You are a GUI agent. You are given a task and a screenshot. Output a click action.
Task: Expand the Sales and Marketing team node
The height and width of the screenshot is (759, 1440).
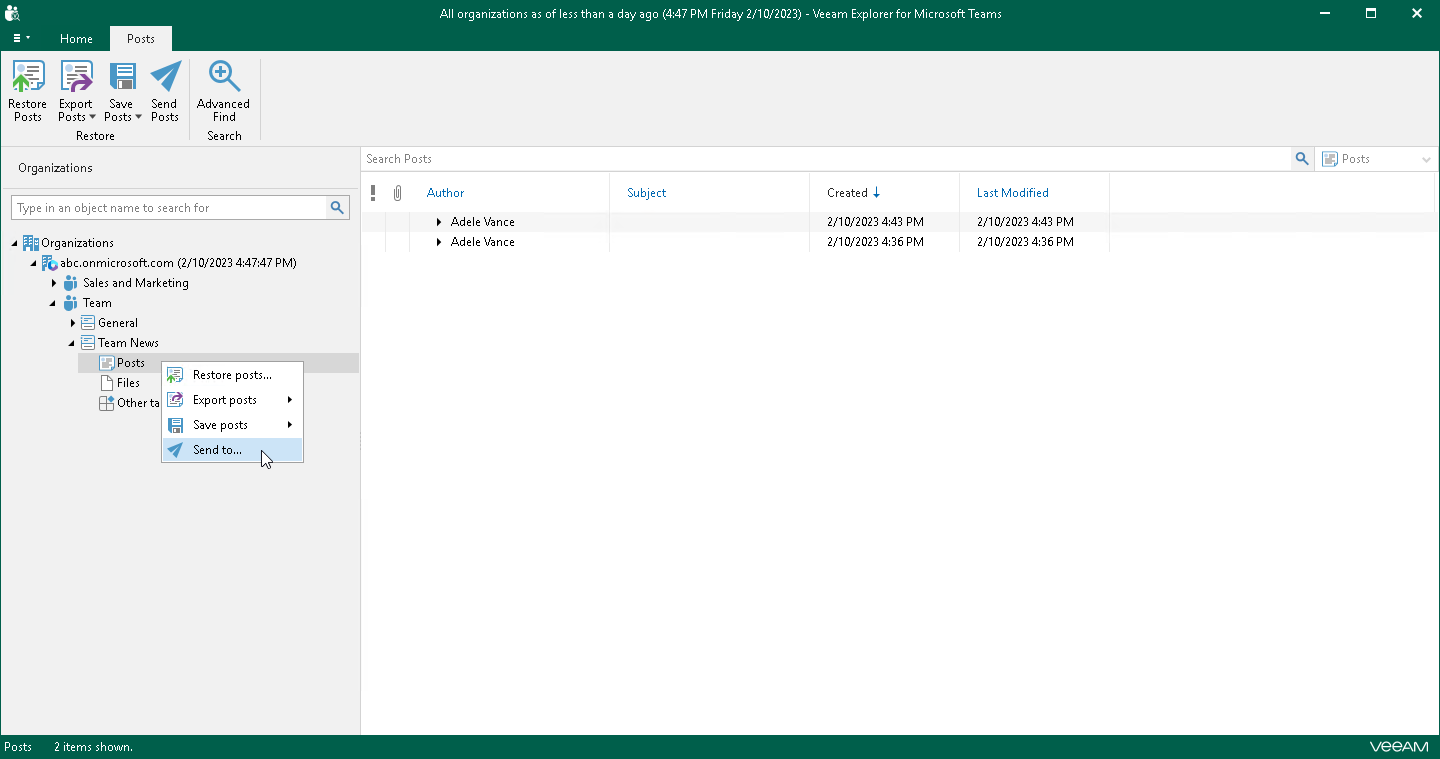pos(54,283)
